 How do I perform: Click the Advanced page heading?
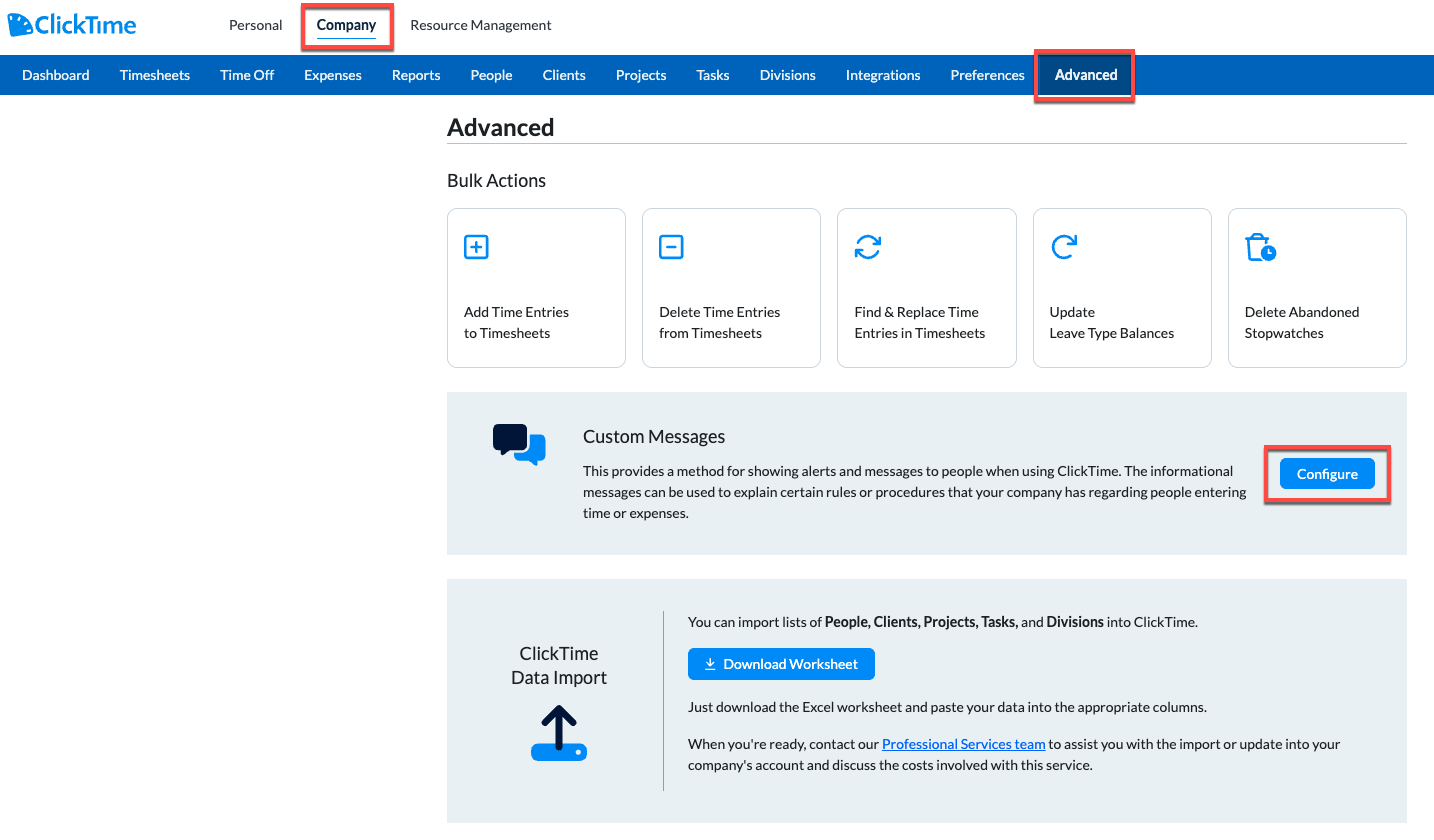[501, 128]
